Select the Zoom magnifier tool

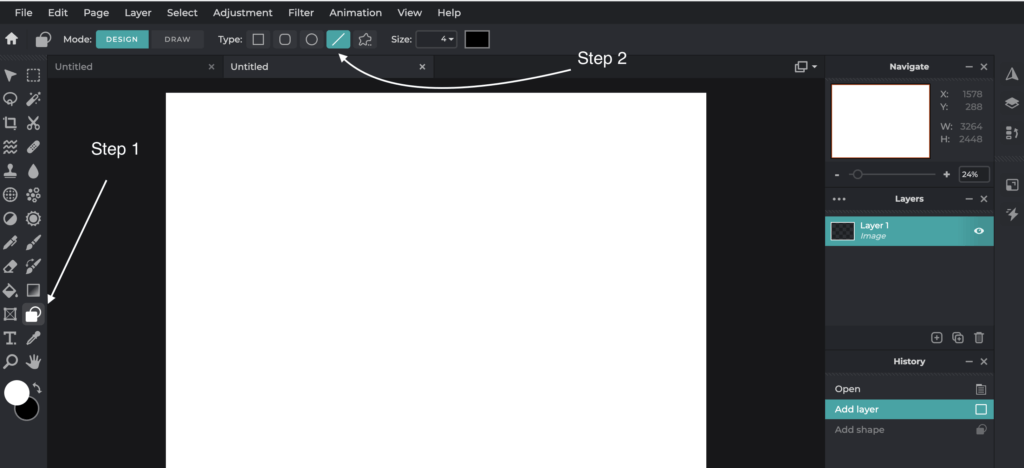pos(10,362)
